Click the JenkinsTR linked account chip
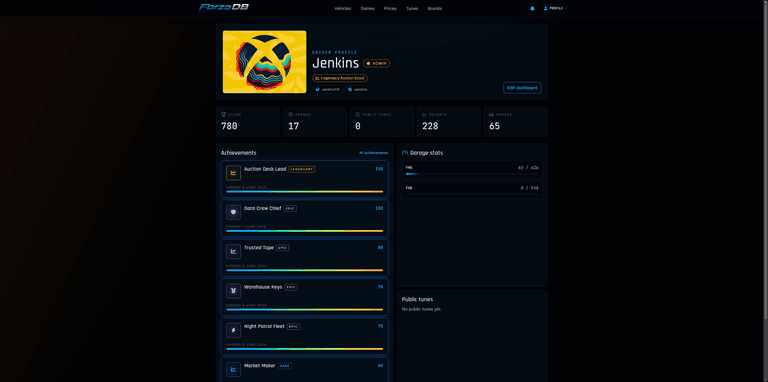The width and height of the screenshot is (768, 382). (328, 90)
